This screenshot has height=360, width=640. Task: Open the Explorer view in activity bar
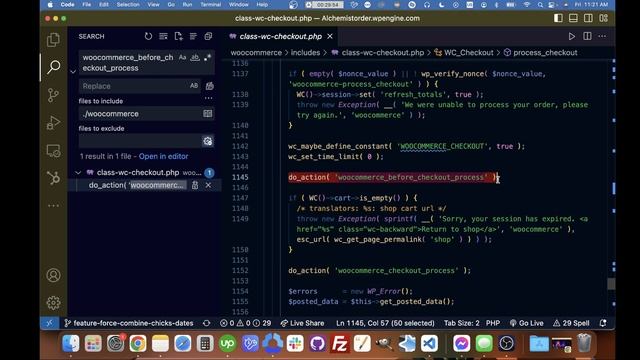pyautogui.click(x=53, y=40)
